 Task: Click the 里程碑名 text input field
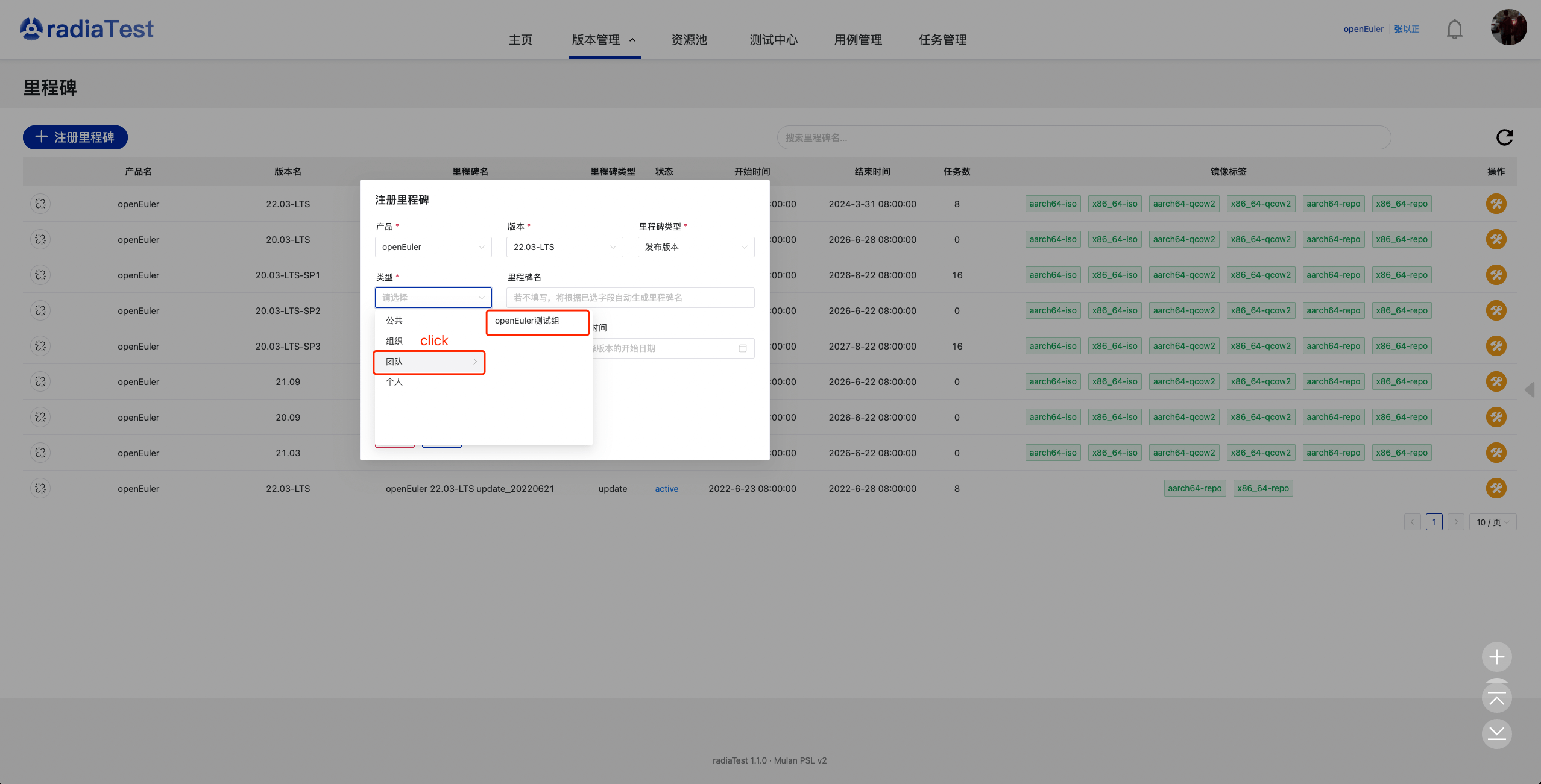pyautogui.click(x=630, y=298)
